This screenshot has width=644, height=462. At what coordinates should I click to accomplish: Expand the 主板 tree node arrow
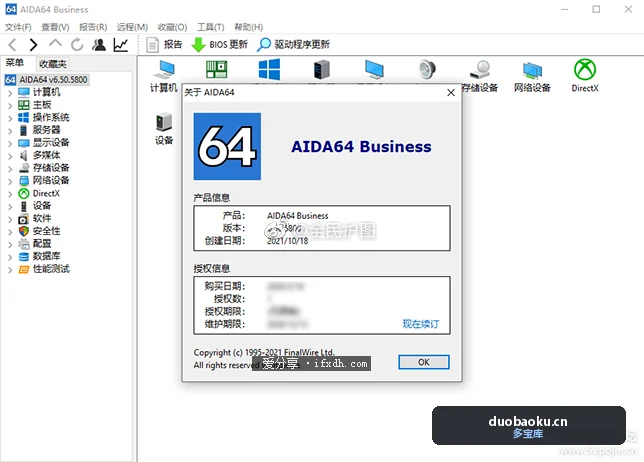pyautogui.click(x=10, y=106)
